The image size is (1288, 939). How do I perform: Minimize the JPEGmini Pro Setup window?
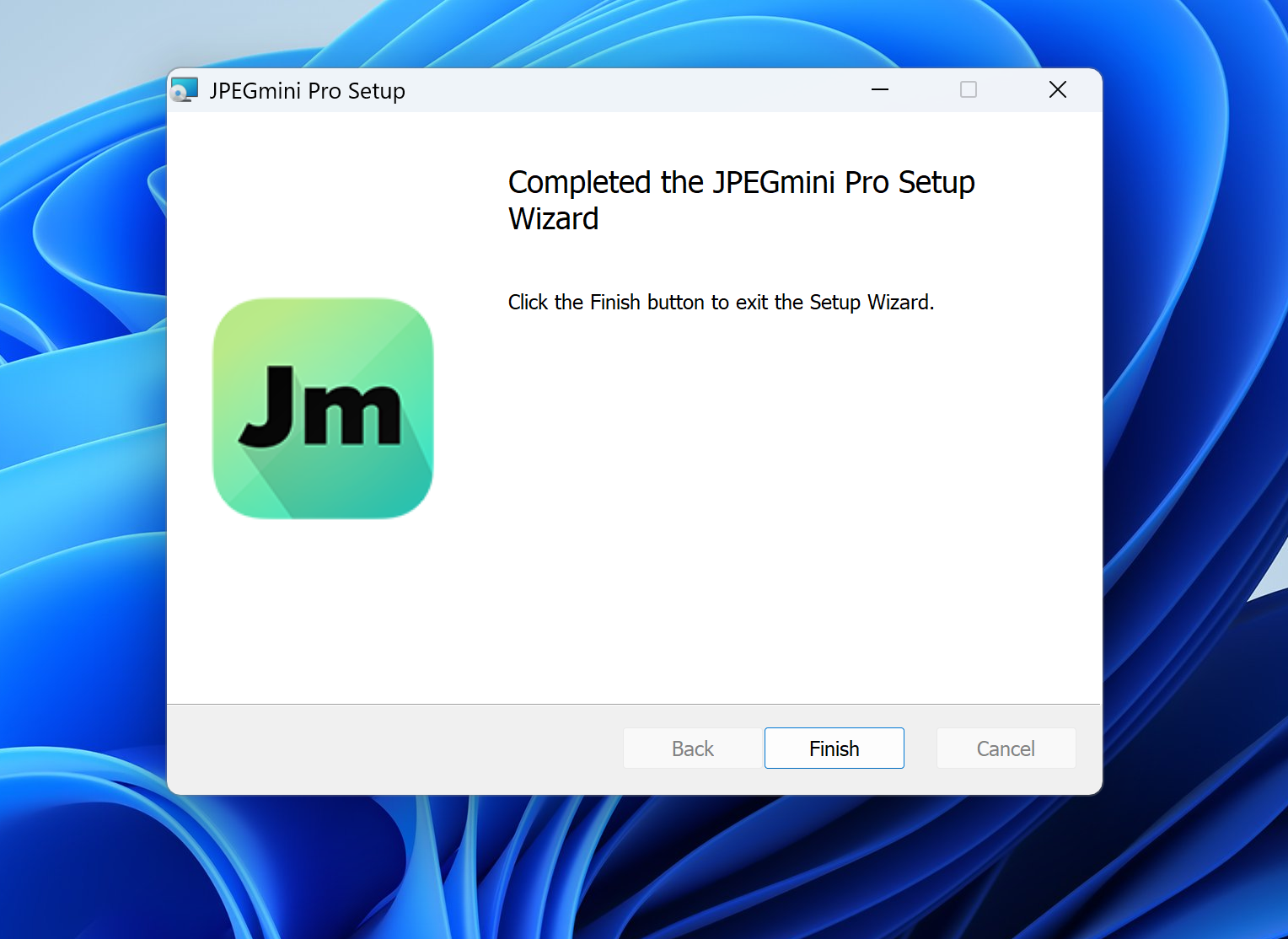pos(880,90)
